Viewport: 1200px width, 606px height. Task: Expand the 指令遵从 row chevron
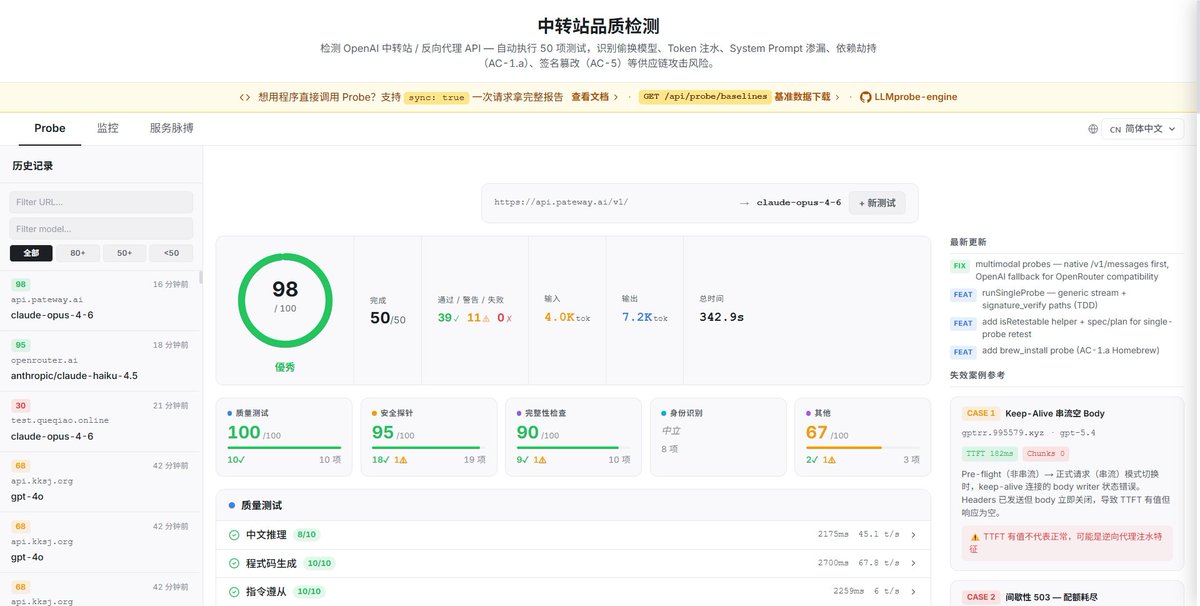[x=913, y=591]
